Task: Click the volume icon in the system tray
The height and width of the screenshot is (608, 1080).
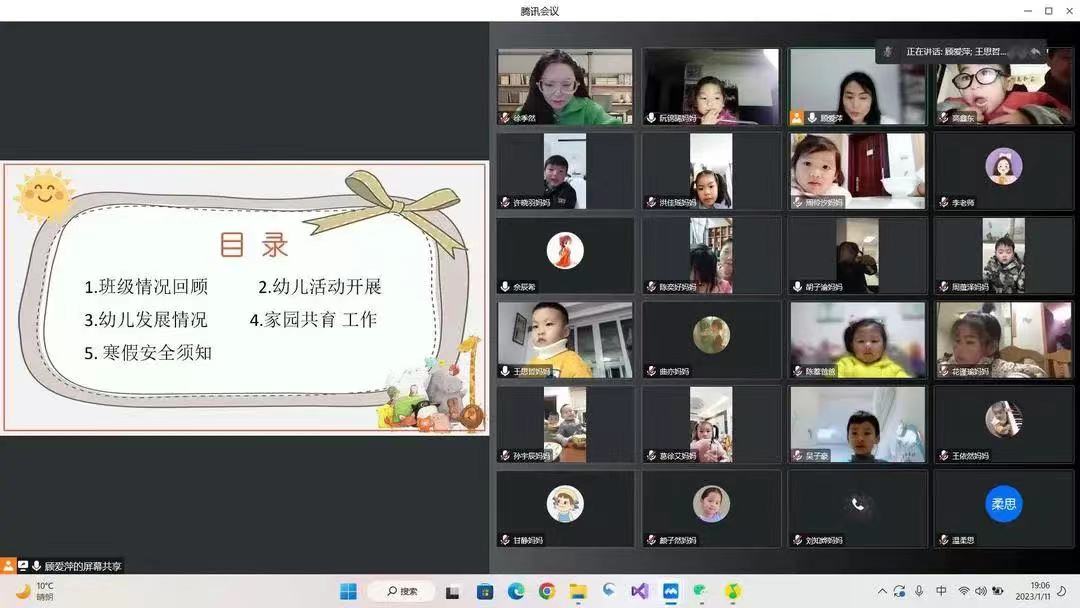Action: (983, 591)
